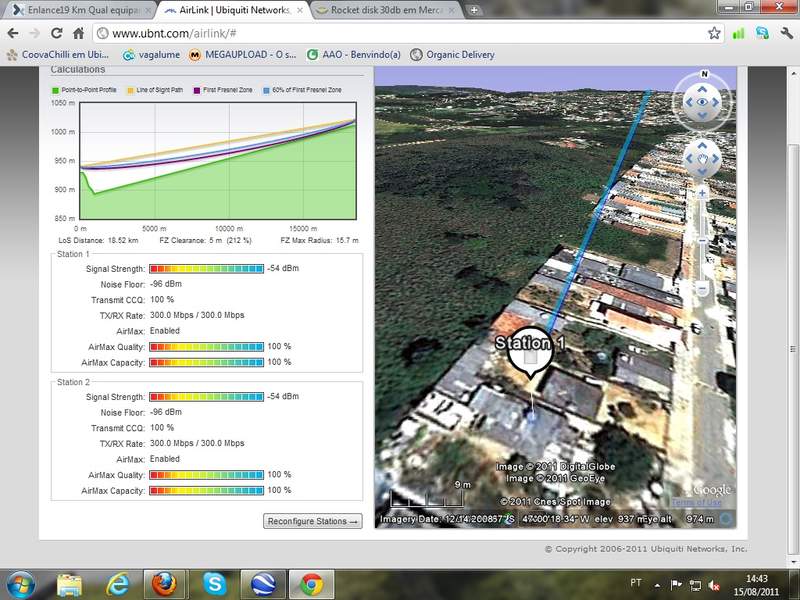
Task: Rotate the view left on look joystick
Action: 689,103
